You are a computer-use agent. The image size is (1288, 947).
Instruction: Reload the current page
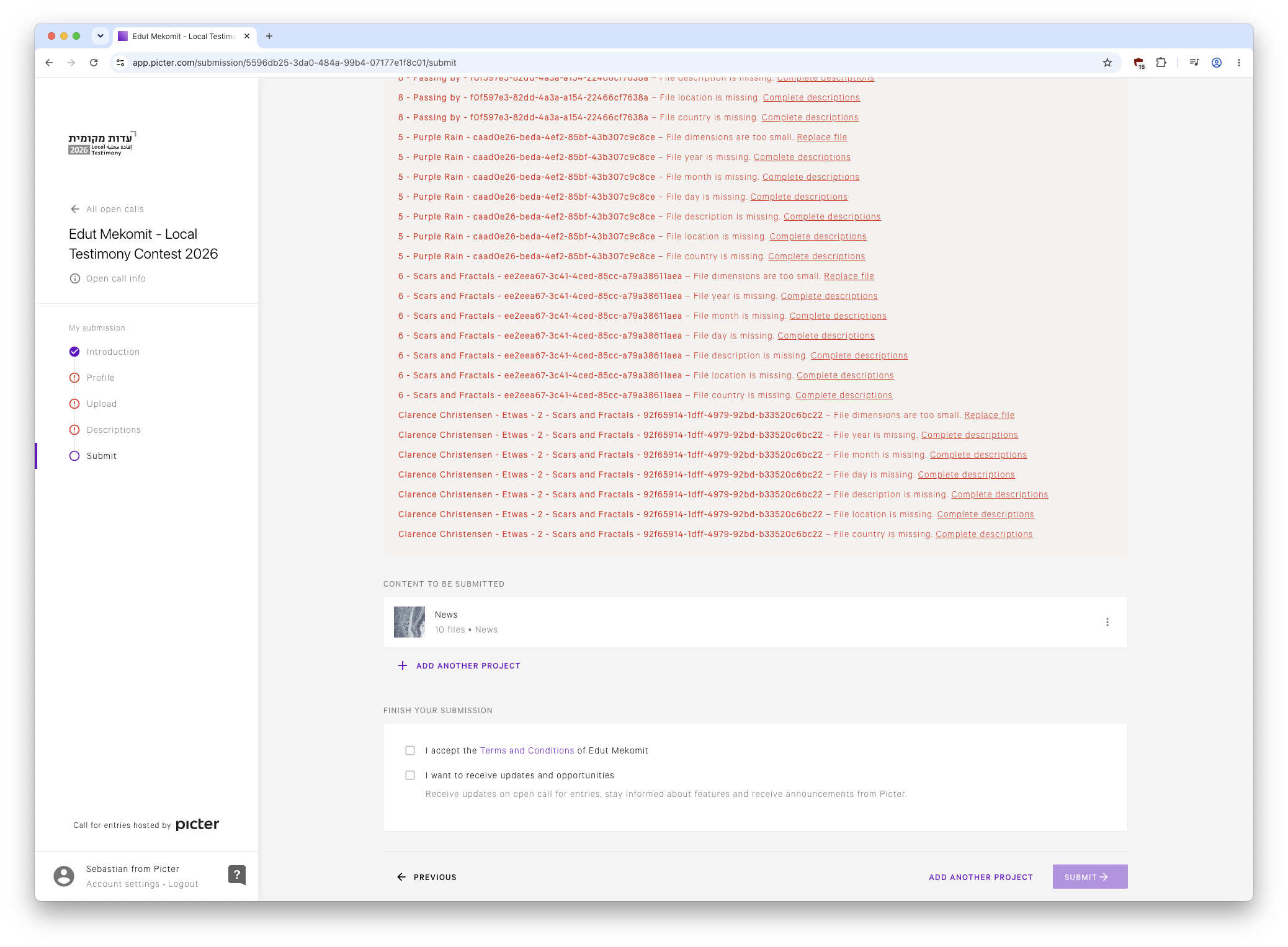[94, 63]
